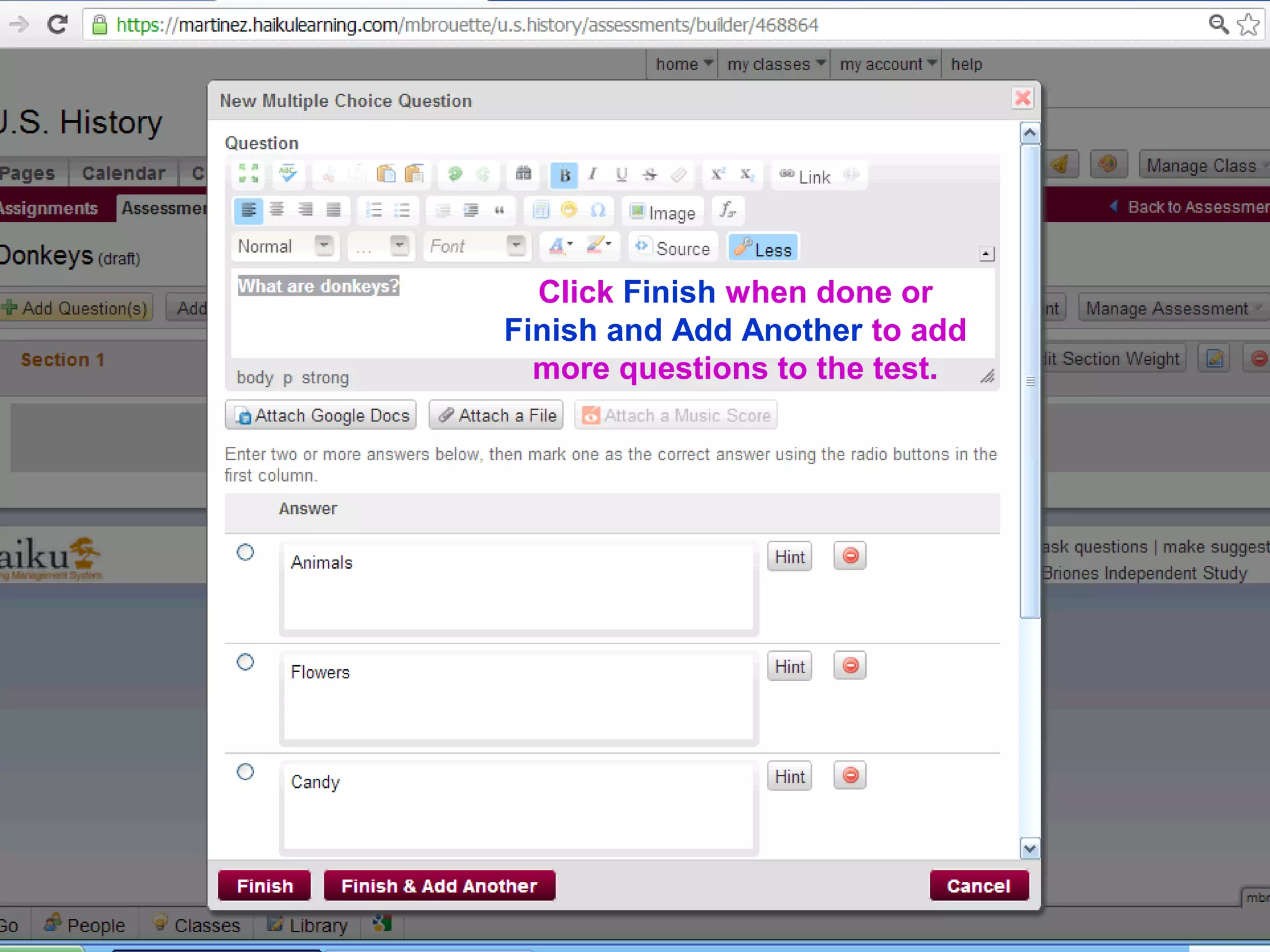This screenshot has height=952, width=1270.
Task: Insert a bulleted list
Action: coord(402,210)
